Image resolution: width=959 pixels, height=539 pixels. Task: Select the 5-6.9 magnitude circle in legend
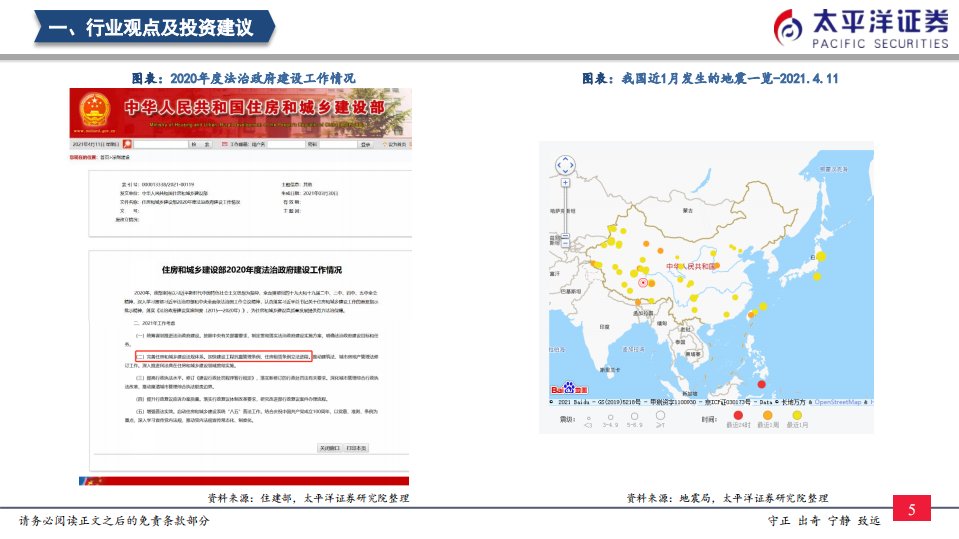634,416
